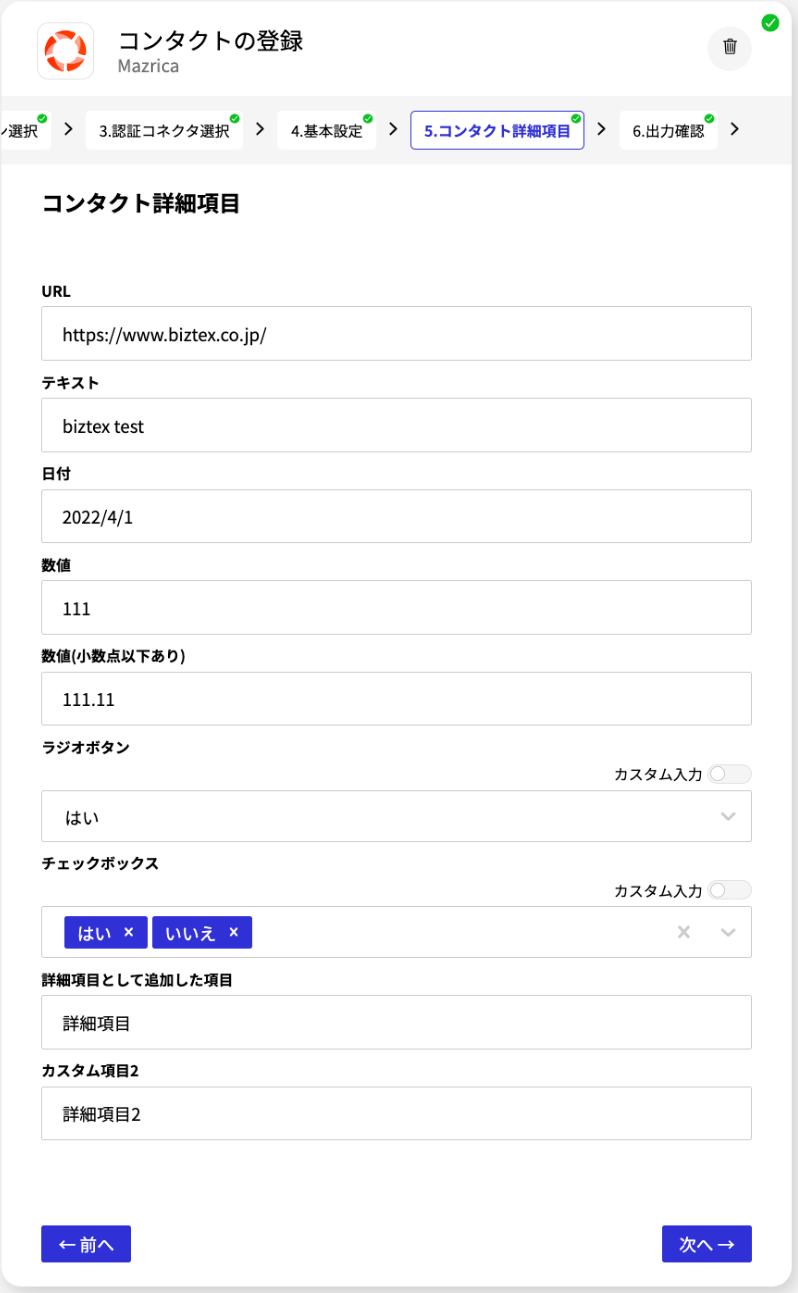Click the Mazrica app logo icon

[66, 51]
